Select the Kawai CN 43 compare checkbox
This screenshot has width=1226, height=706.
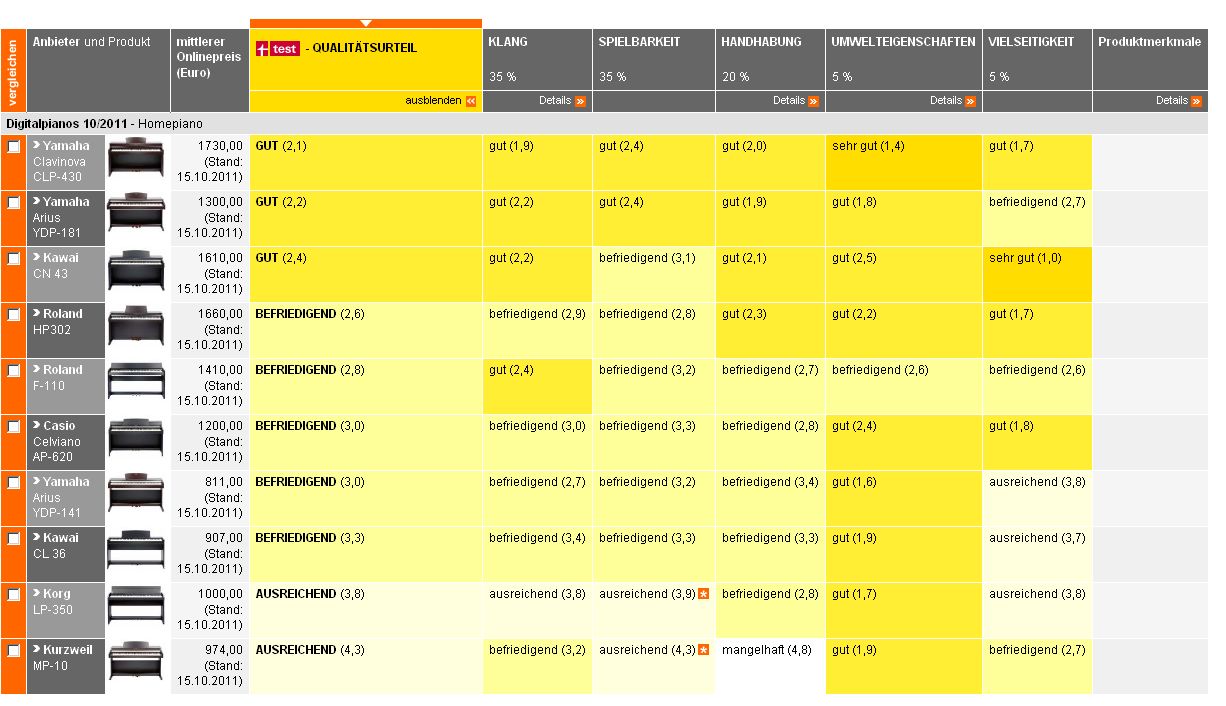click(x=13, y=259)
